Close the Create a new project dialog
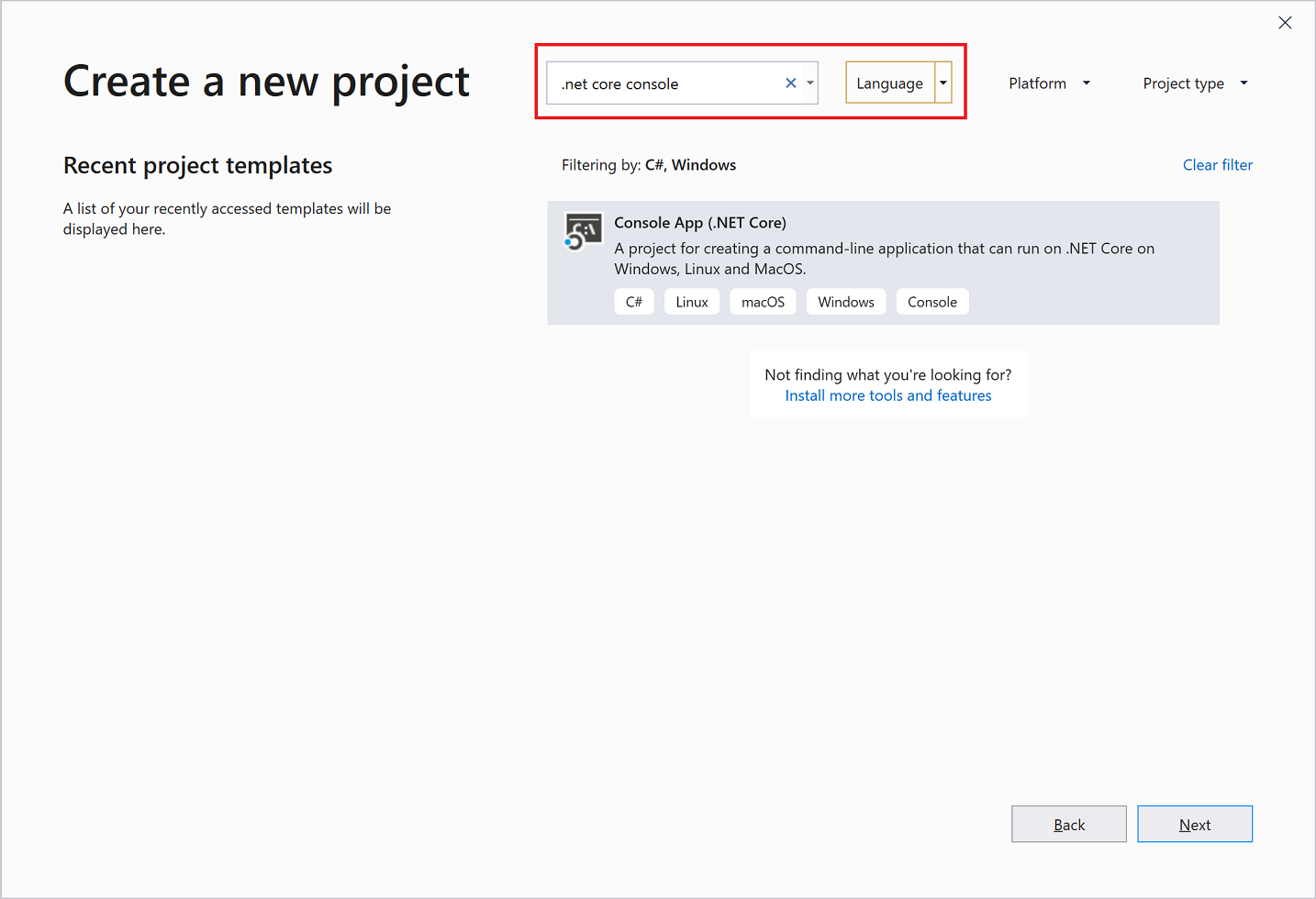This screenshot has width=1316, height=899. [1285, 22]
